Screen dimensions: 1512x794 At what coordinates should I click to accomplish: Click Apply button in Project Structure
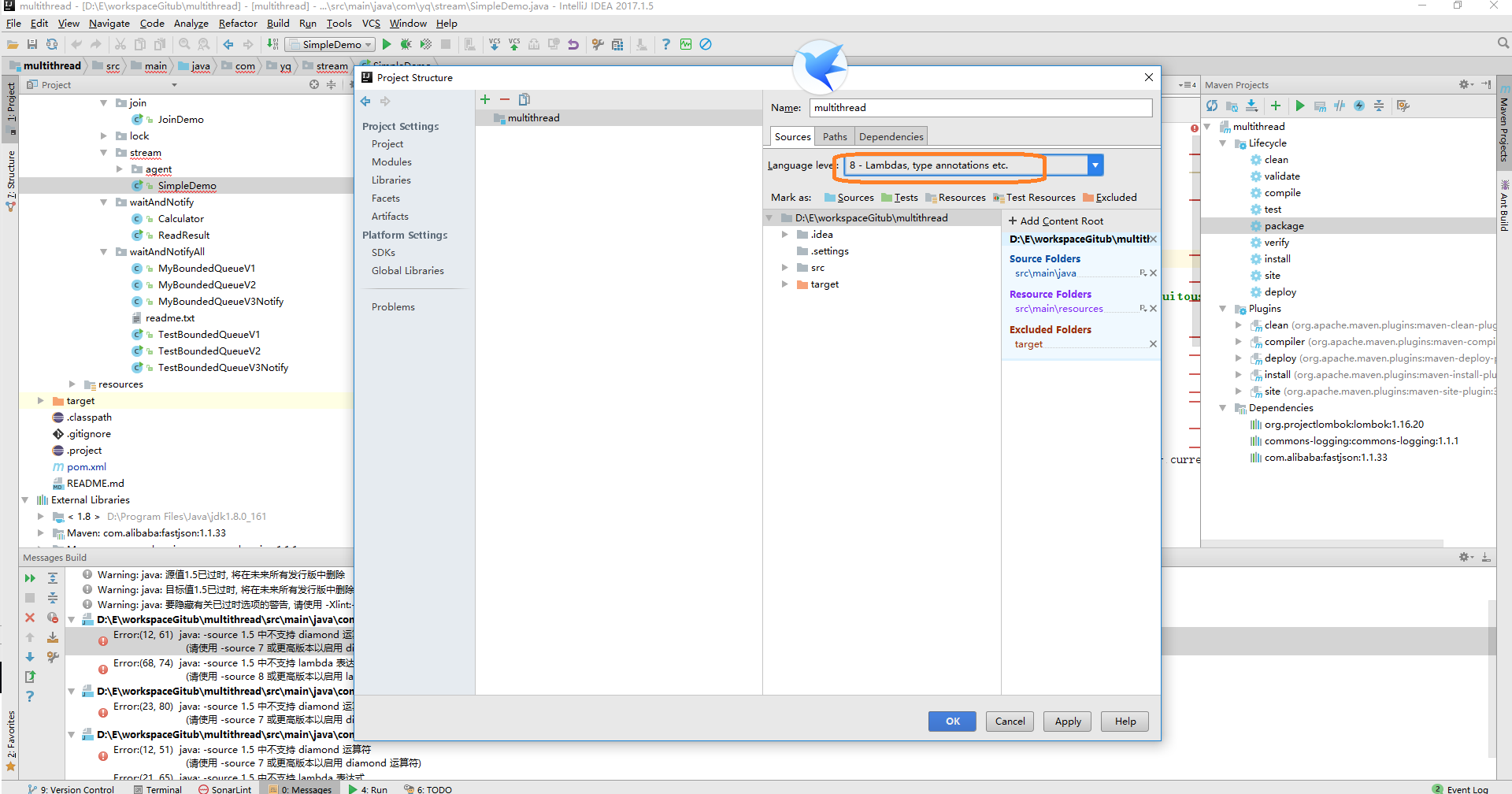tap(1068, 722)
